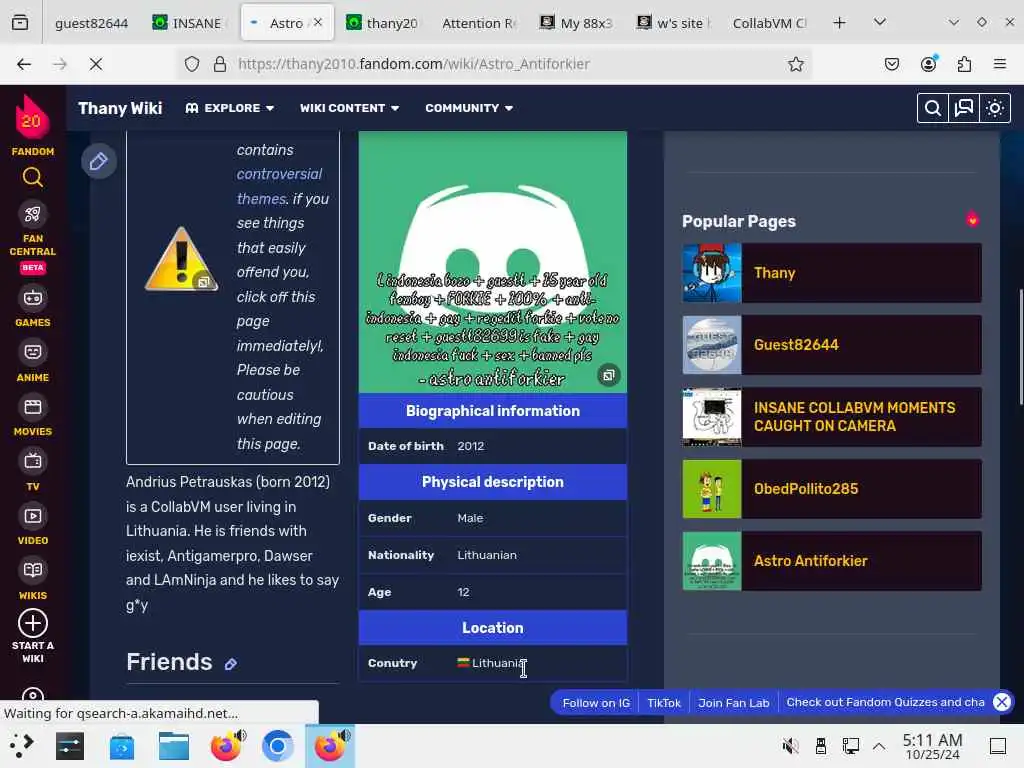Open Chromium from taskbar
This screenshot has width=1024, height=768.
278,746
